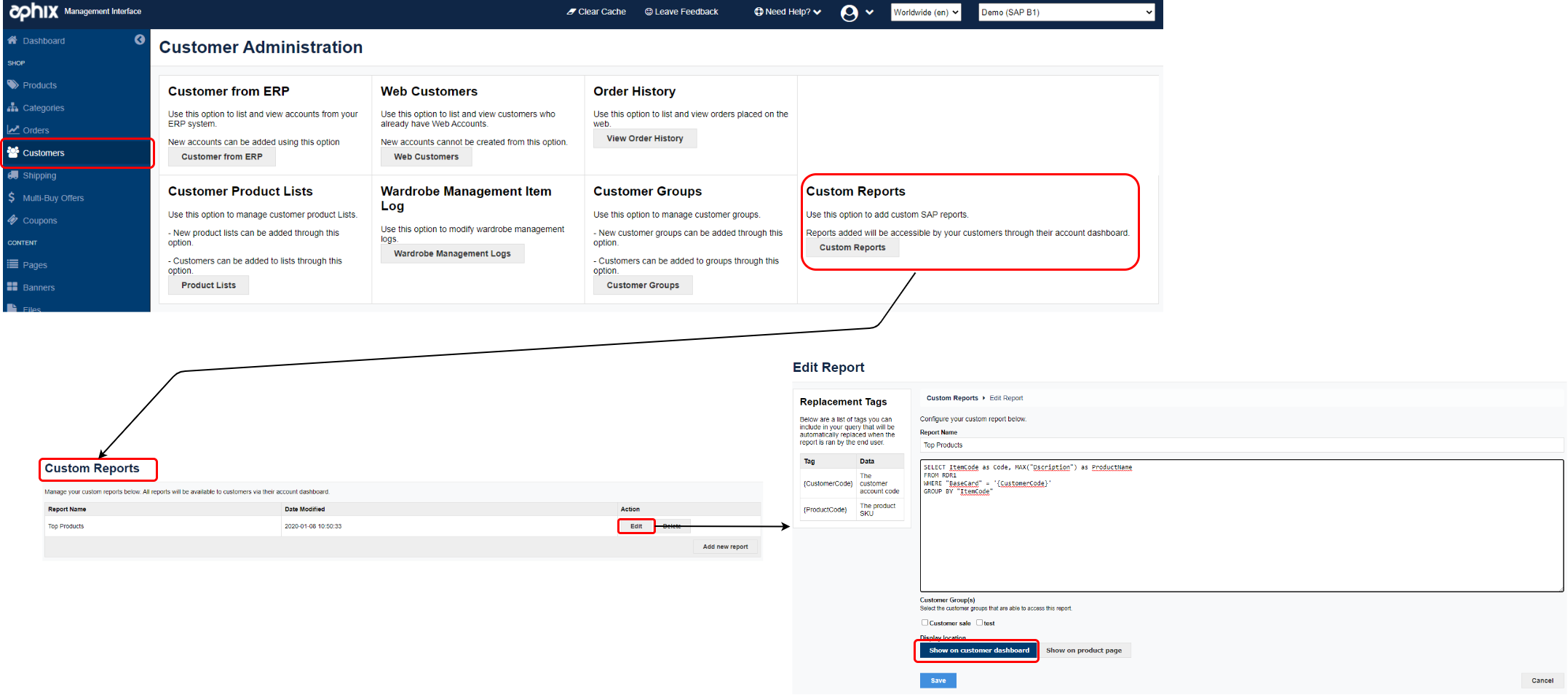Click the Shipping truck icon

(12, 175)
